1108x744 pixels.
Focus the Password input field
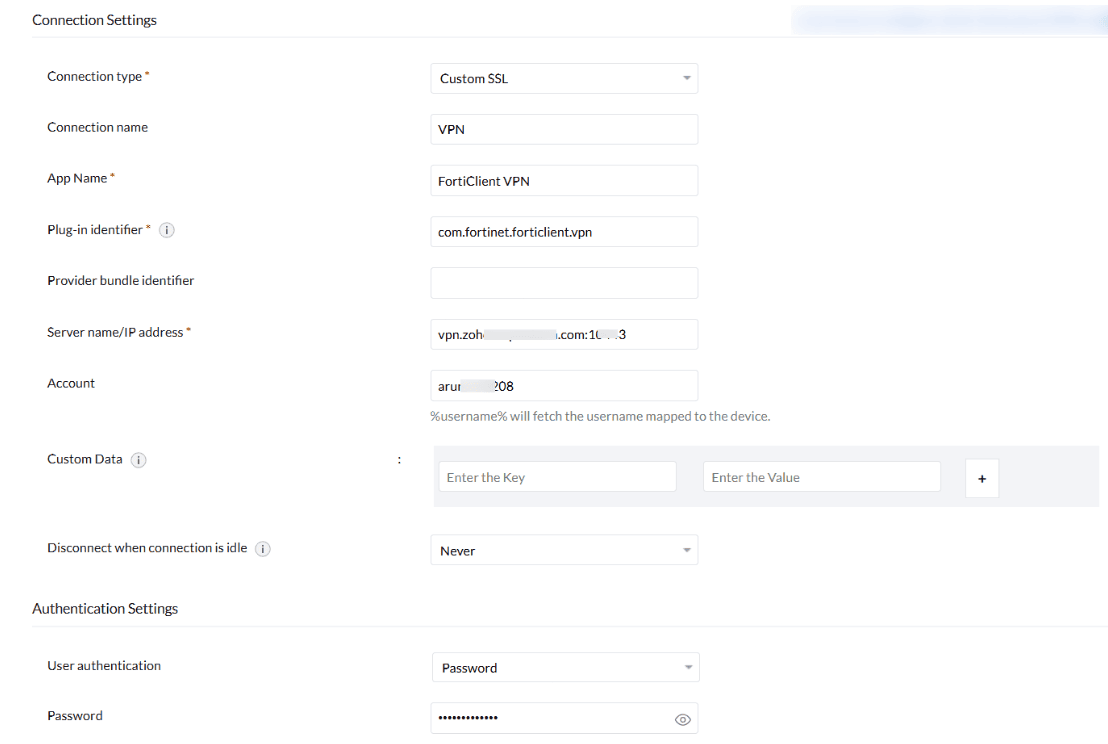click(550, 719)
